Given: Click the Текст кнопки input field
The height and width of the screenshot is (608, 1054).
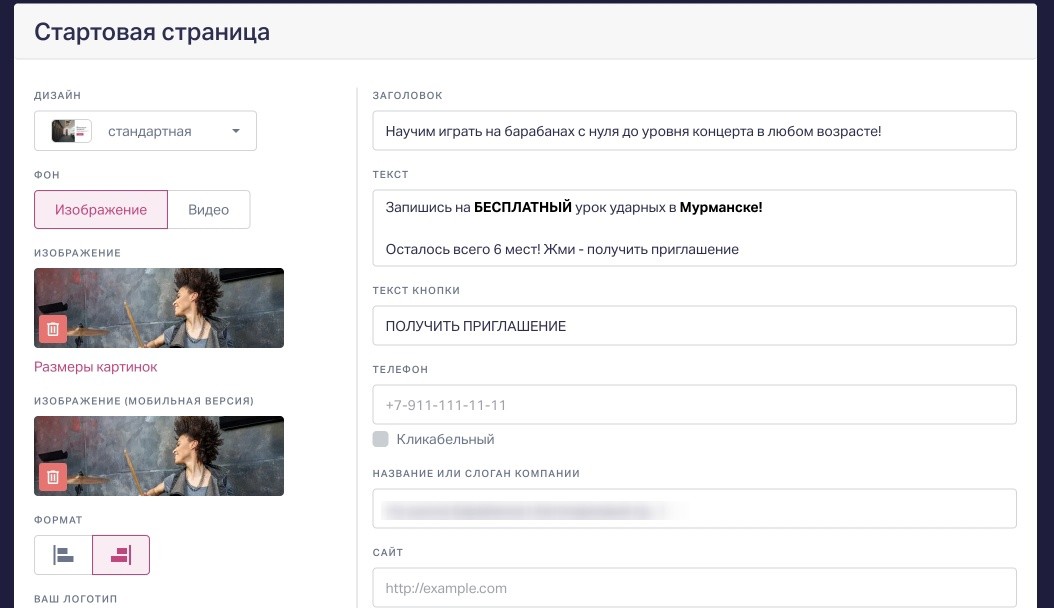Looking at the screenshot, I should (694, 326).
